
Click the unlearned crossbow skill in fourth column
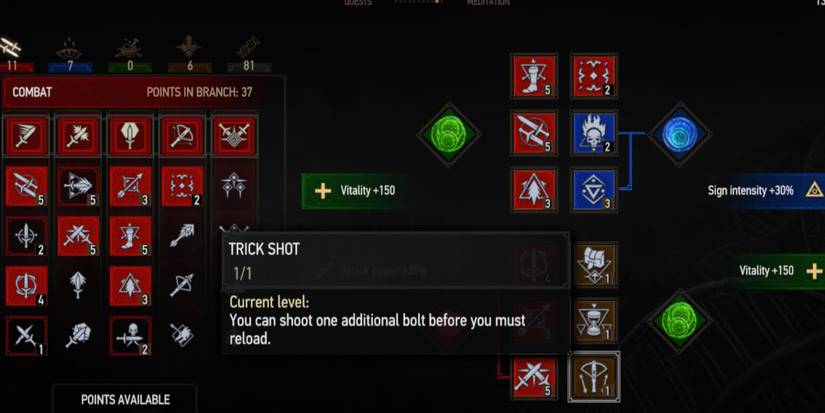(x=182, y=286)
